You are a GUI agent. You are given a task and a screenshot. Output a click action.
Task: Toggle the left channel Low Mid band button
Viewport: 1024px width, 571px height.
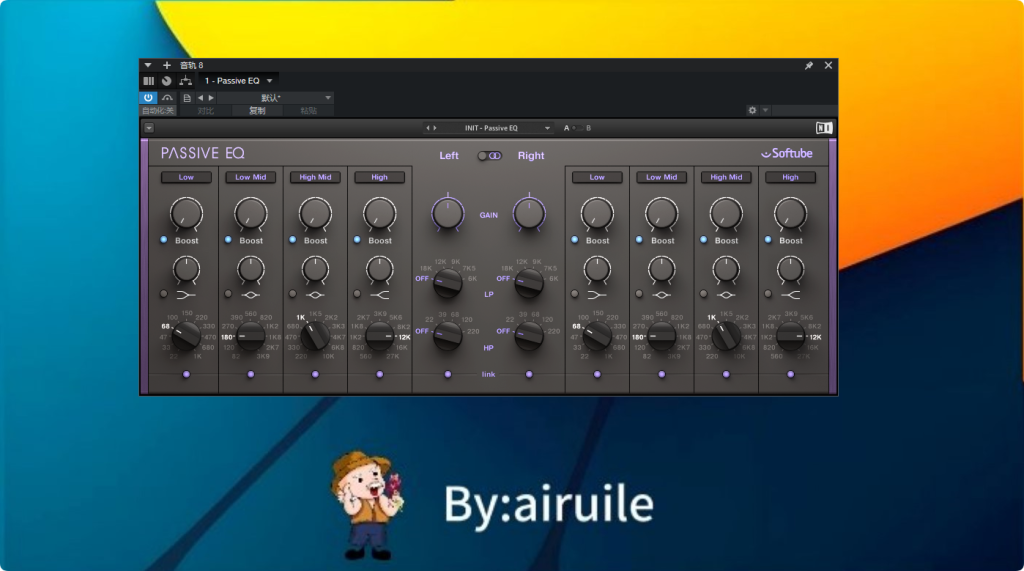point(251,177)
